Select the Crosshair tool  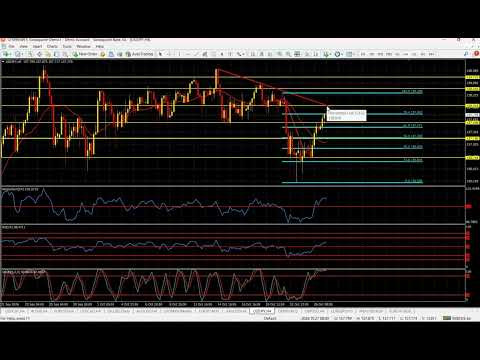pyautogui.click(x=169, y=54)
